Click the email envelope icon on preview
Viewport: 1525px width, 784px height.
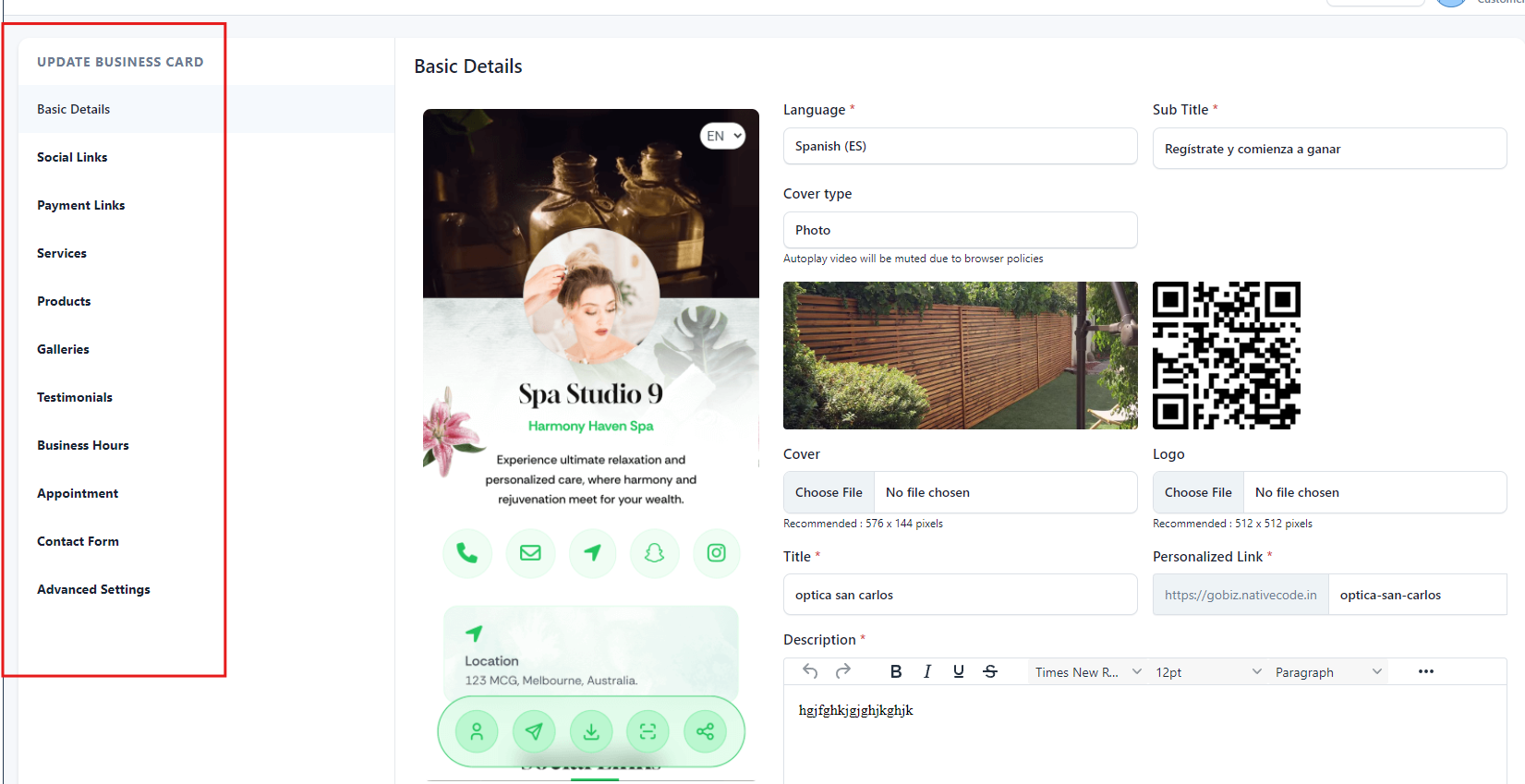(x=530, y=553)
